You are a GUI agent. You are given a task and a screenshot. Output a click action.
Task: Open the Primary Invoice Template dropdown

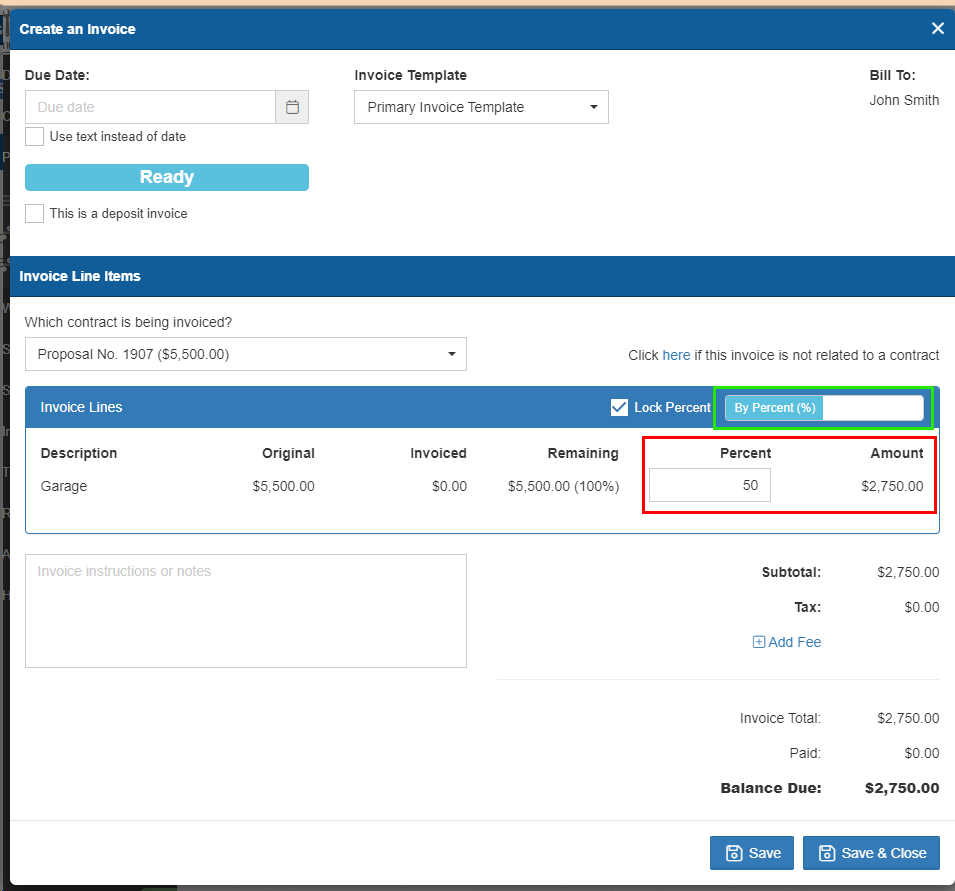[x=480, y=107]
